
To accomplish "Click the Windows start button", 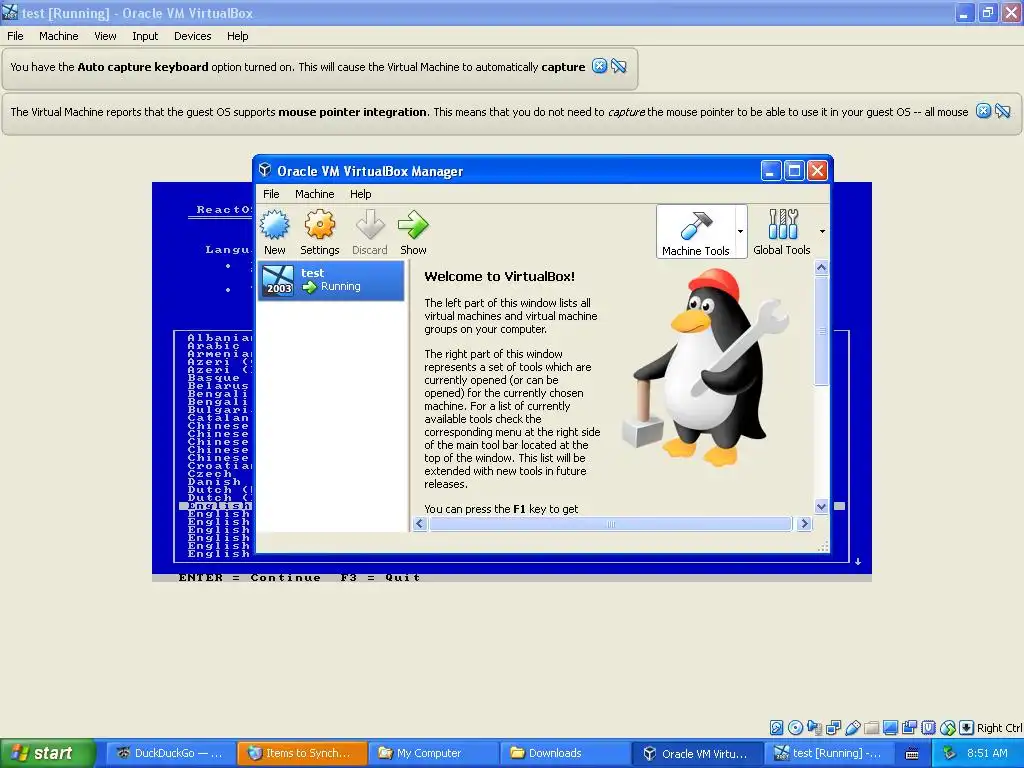I will [48, 753].
